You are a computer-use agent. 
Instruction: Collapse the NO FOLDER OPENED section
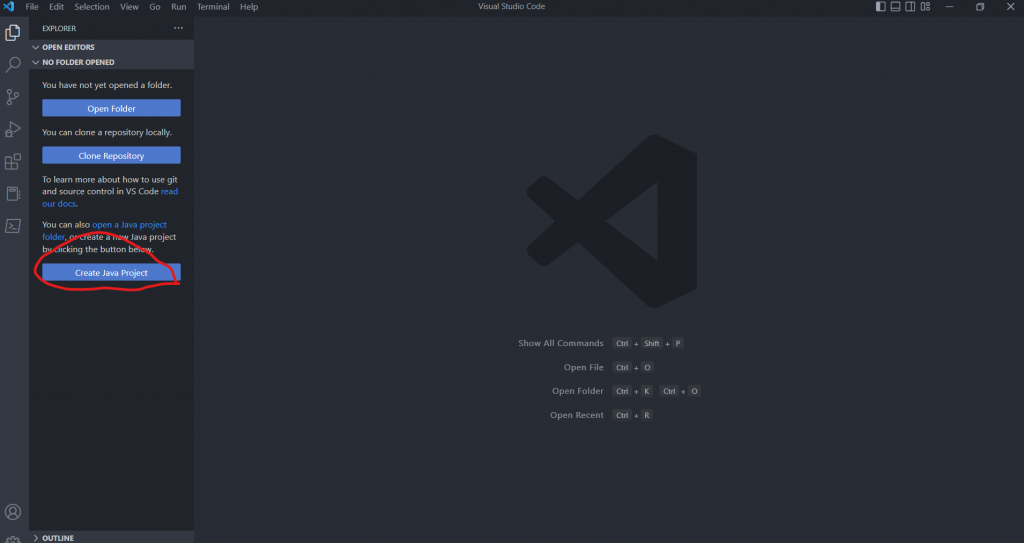(111, 62)
